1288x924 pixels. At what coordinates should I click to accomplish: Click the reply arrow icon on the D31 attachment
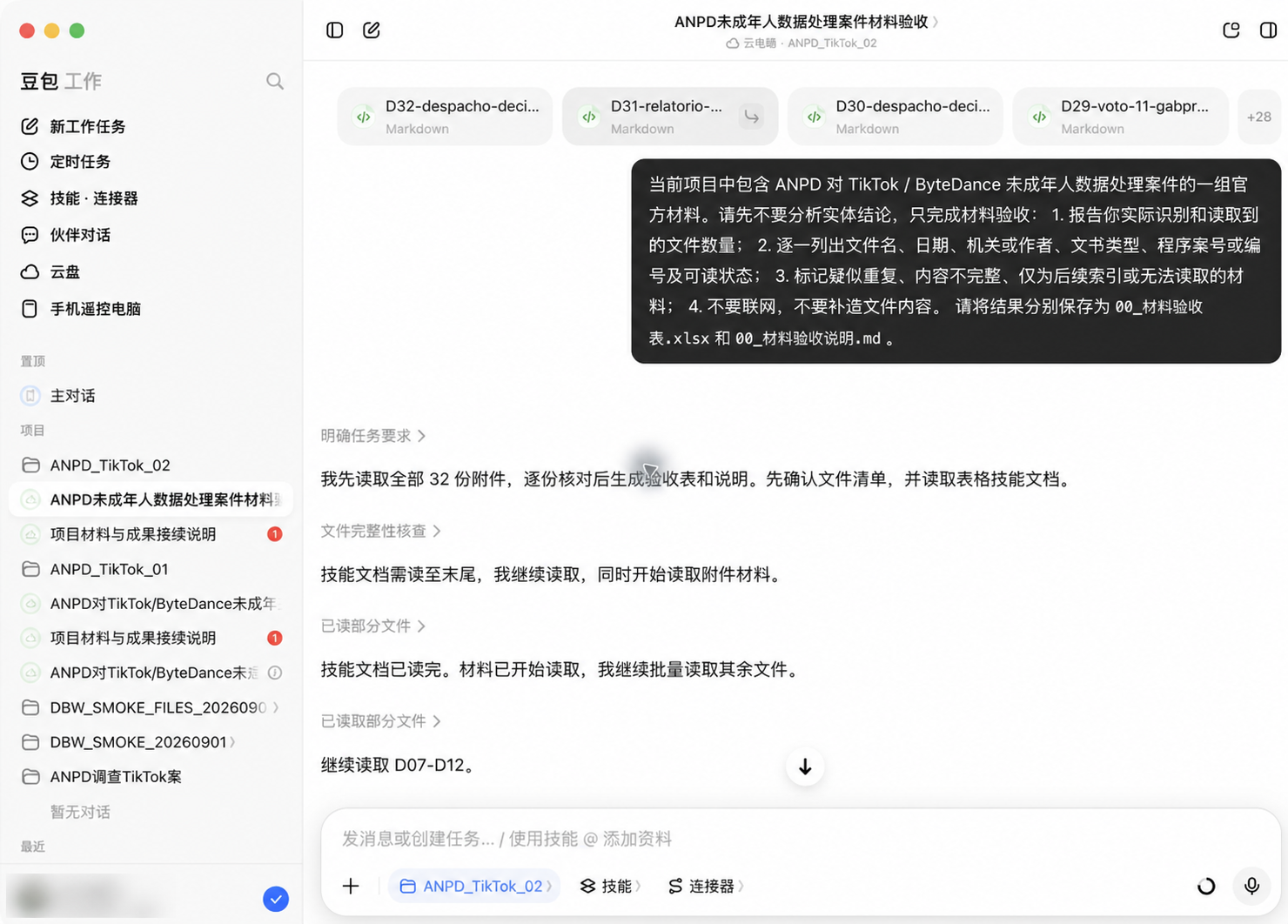pyautogui.click(x=752, y=117)
